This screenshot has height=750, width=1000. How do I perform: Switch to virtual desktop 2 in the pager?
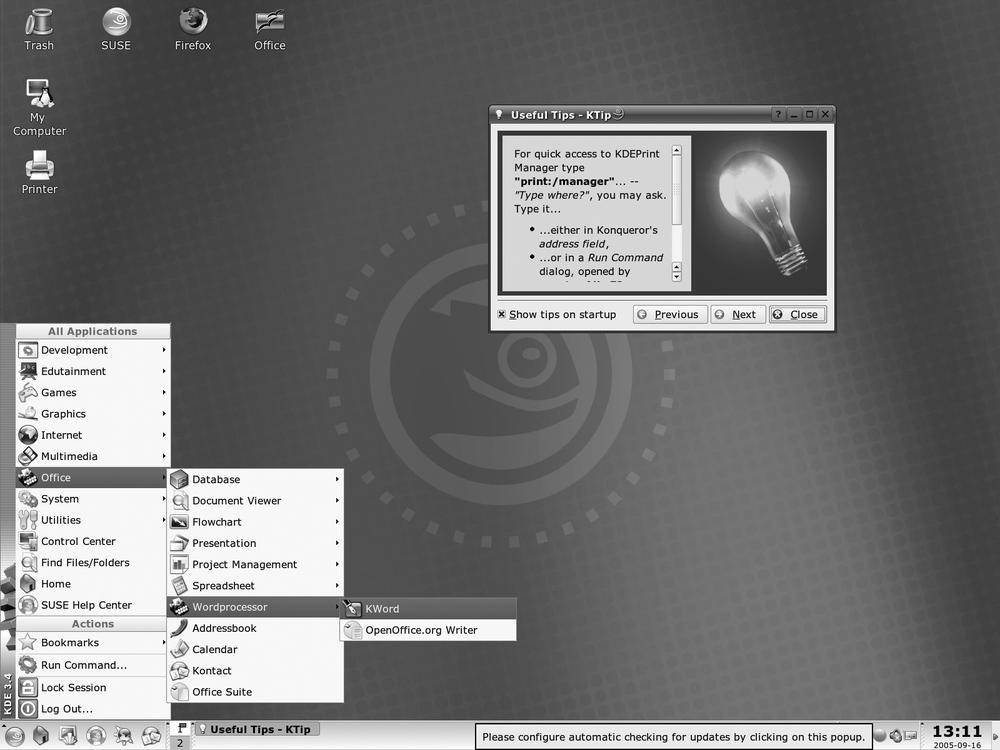(181, 743)
